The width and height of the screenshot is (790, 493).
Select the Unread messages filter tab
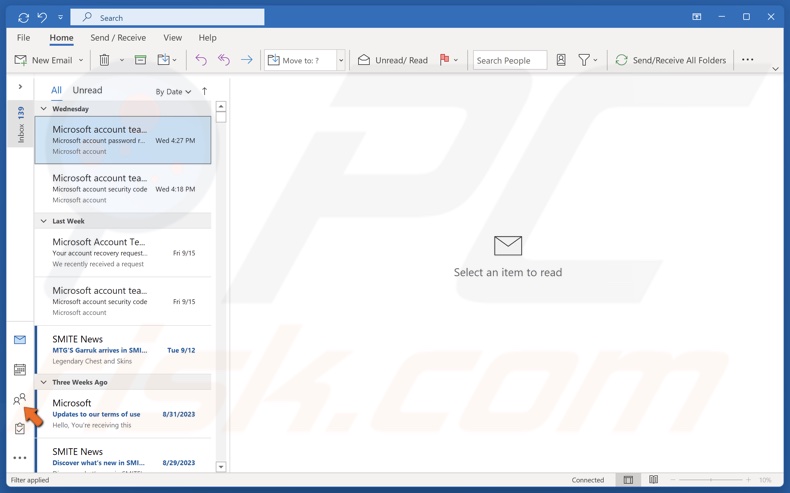(x=87, y=90)
